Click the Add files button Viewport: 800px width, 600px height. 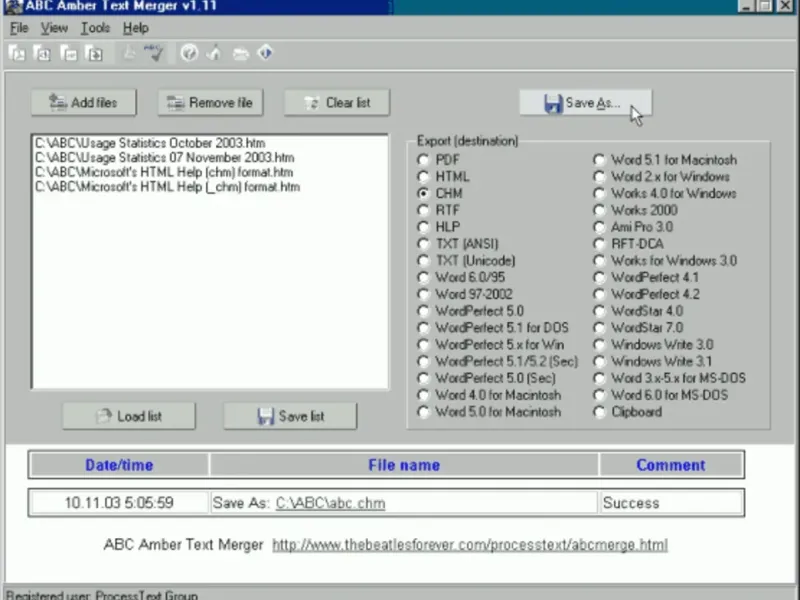[x=84, y=103]
